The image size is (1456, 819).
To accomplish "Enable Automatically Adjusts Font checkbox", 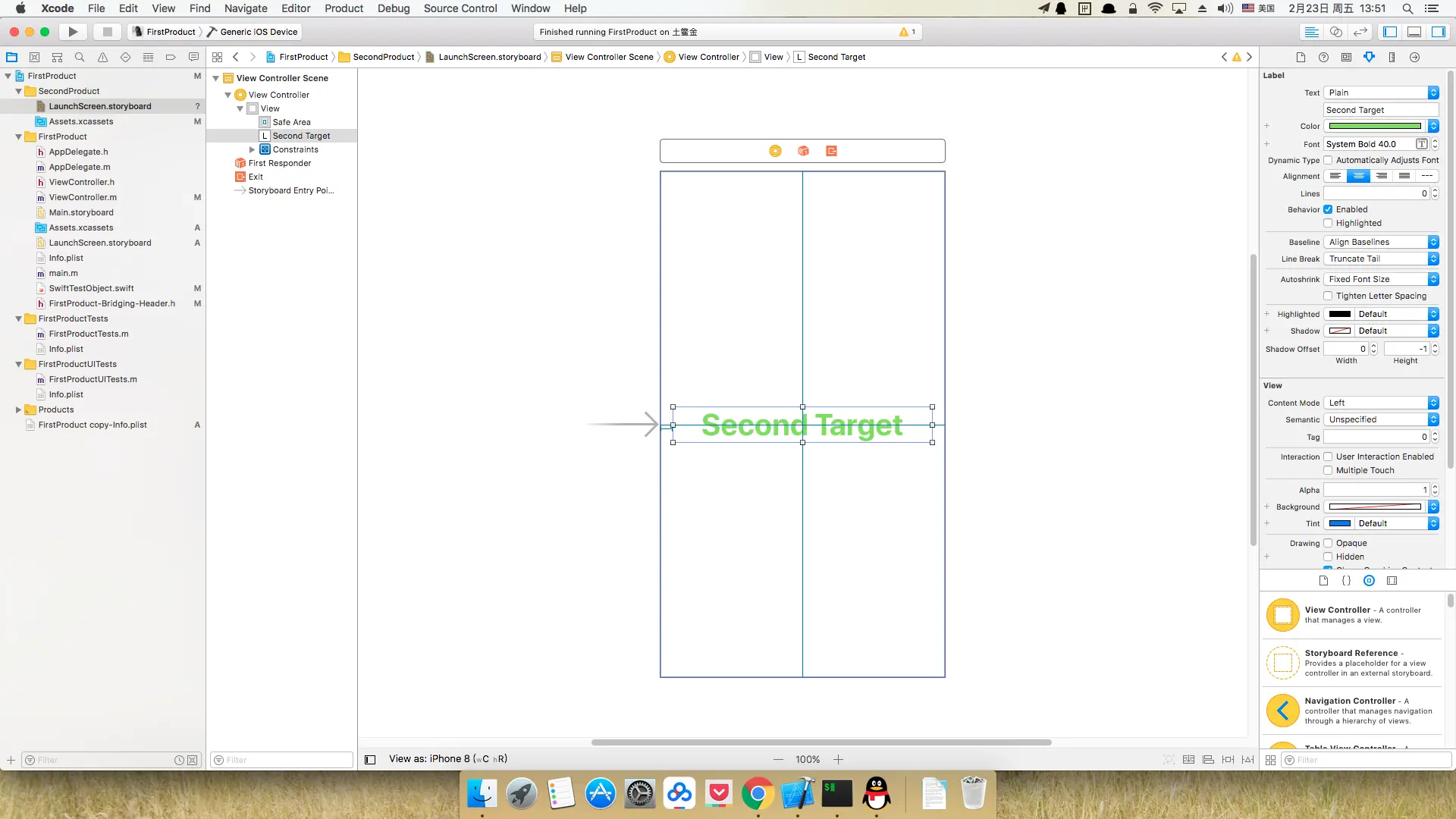I will pyautogui.click(x=1328, y=160).
